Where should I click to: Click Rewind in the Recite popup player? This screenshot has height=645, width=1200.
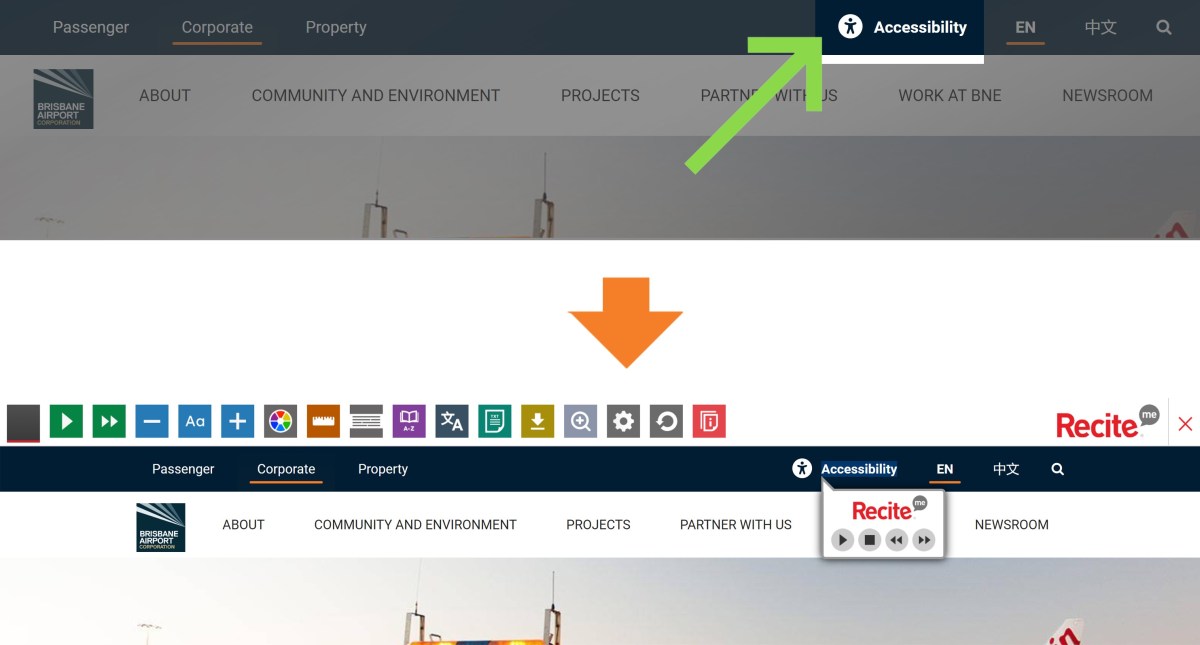click(897, 540)
